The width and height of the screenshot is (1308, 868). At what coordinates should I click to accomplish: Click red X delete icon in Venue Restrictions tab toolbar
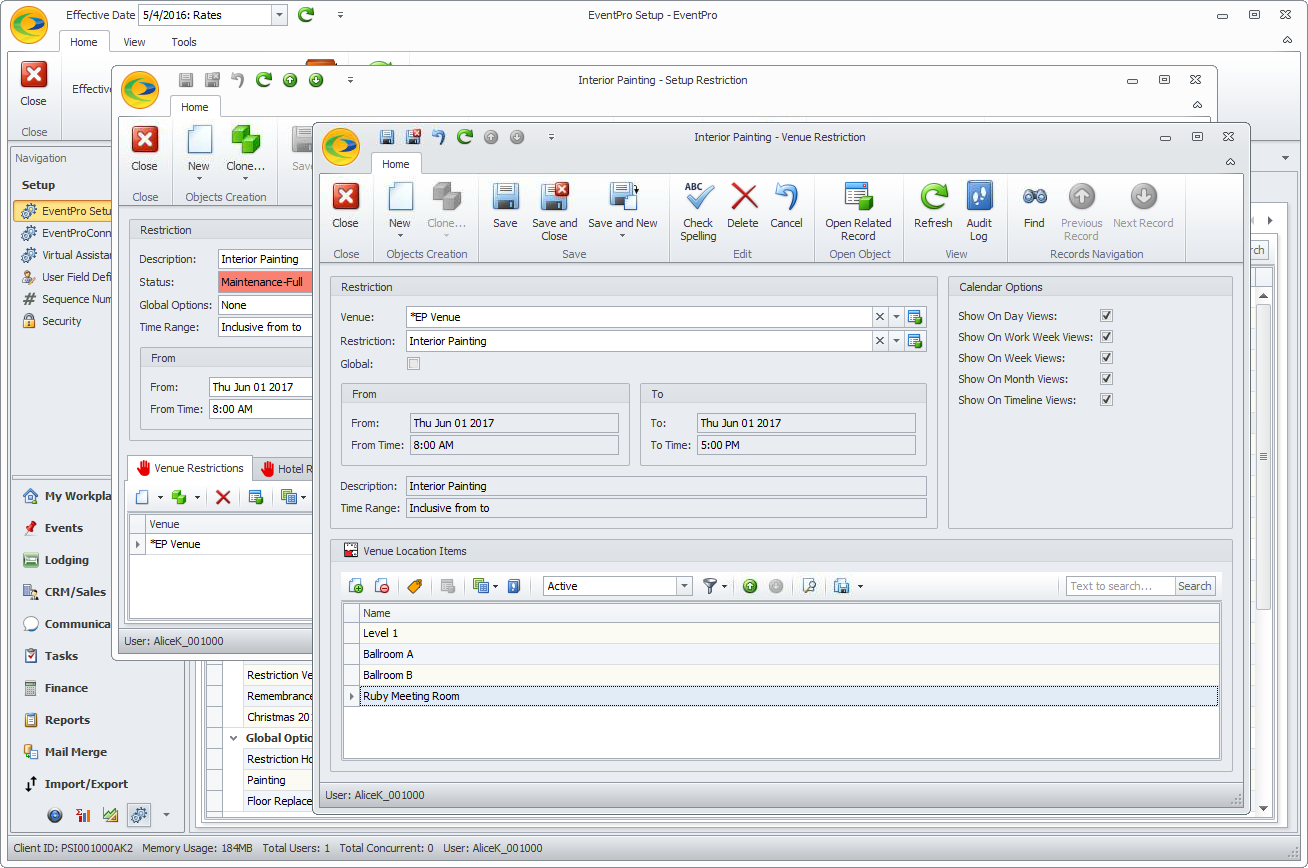click(x=223, y=497)
